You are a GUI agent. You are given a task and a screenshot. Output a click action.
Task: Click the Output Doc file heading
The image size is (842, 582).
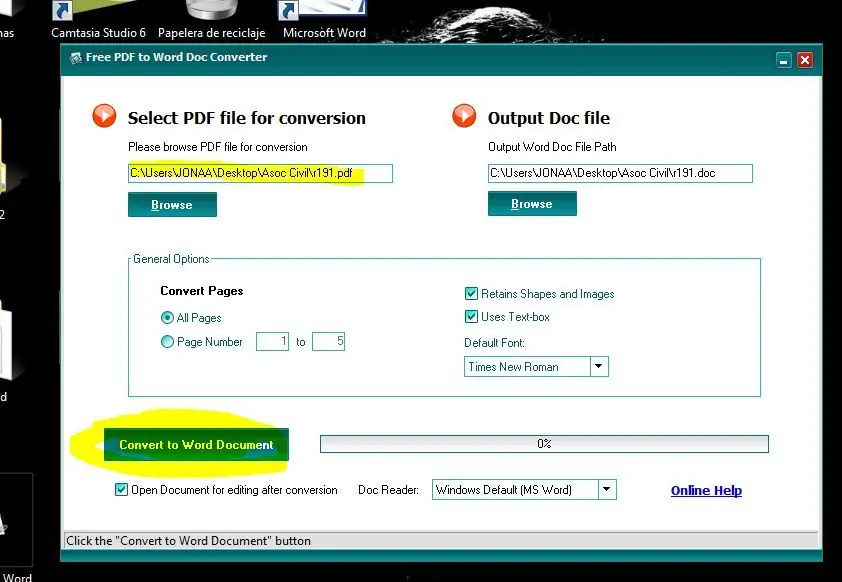(x=549, y=118)
